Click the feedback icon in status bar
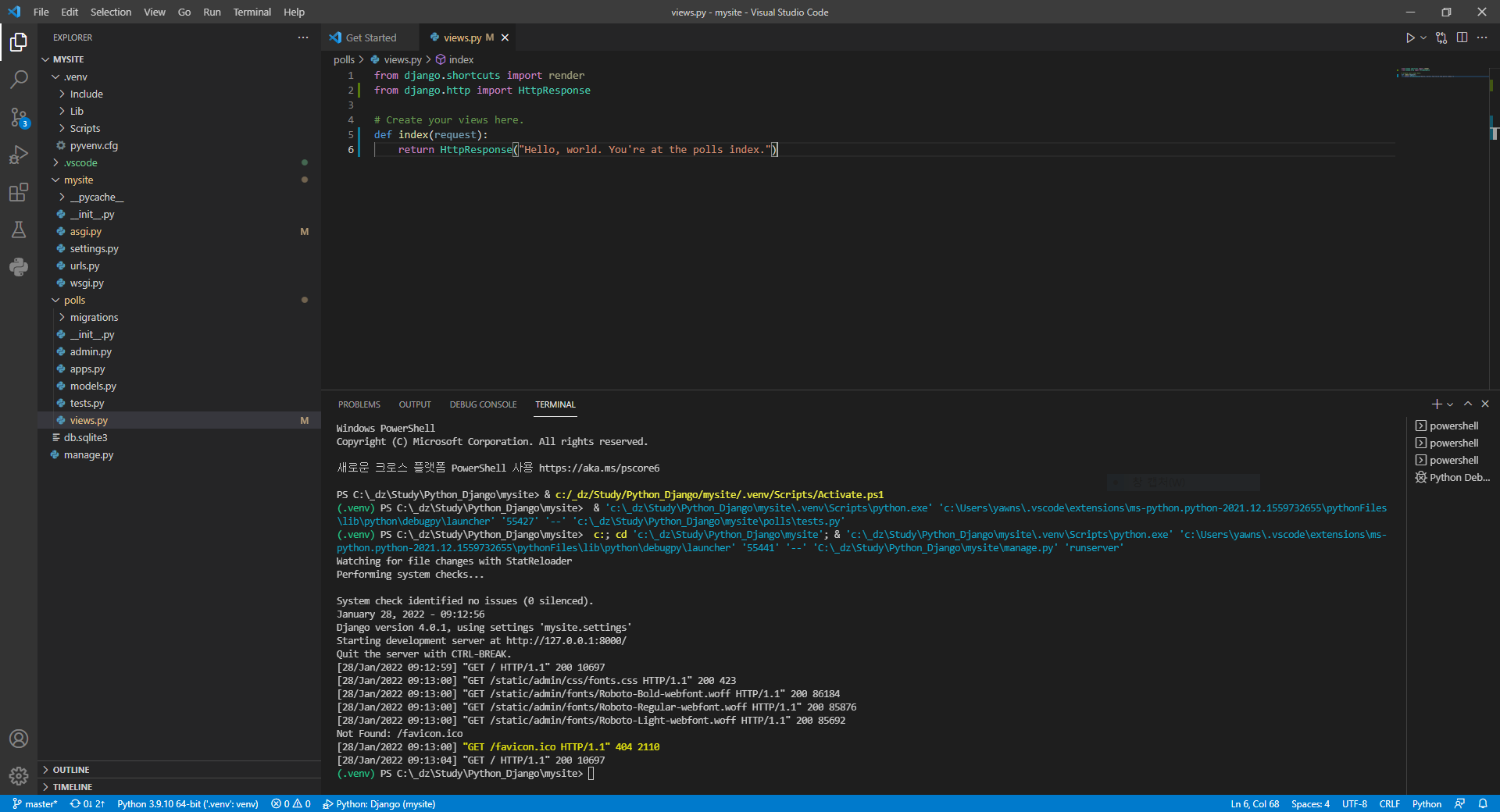 click(1459, 803)
